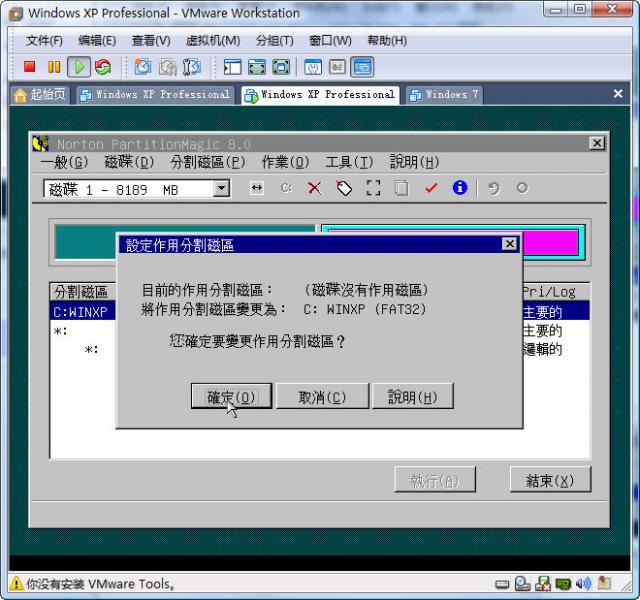Click the label tag partition icon
640x600 pixels.
[344, 188]
